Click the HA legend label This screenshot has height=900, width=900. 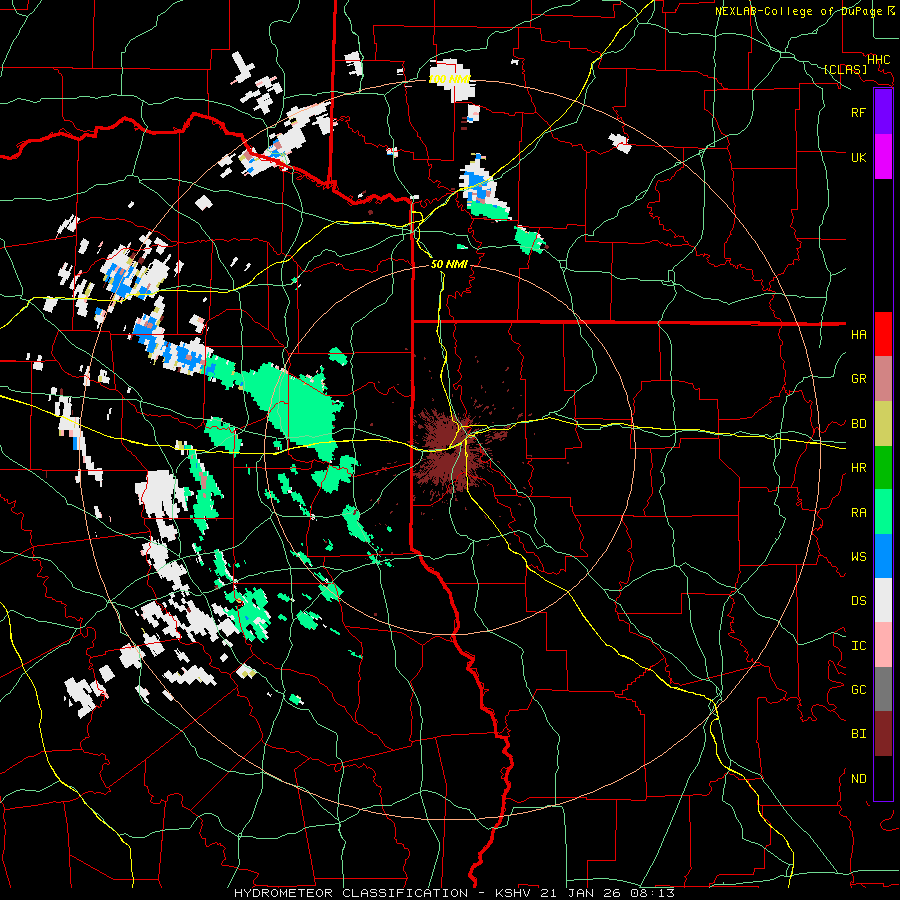(858, 334)
